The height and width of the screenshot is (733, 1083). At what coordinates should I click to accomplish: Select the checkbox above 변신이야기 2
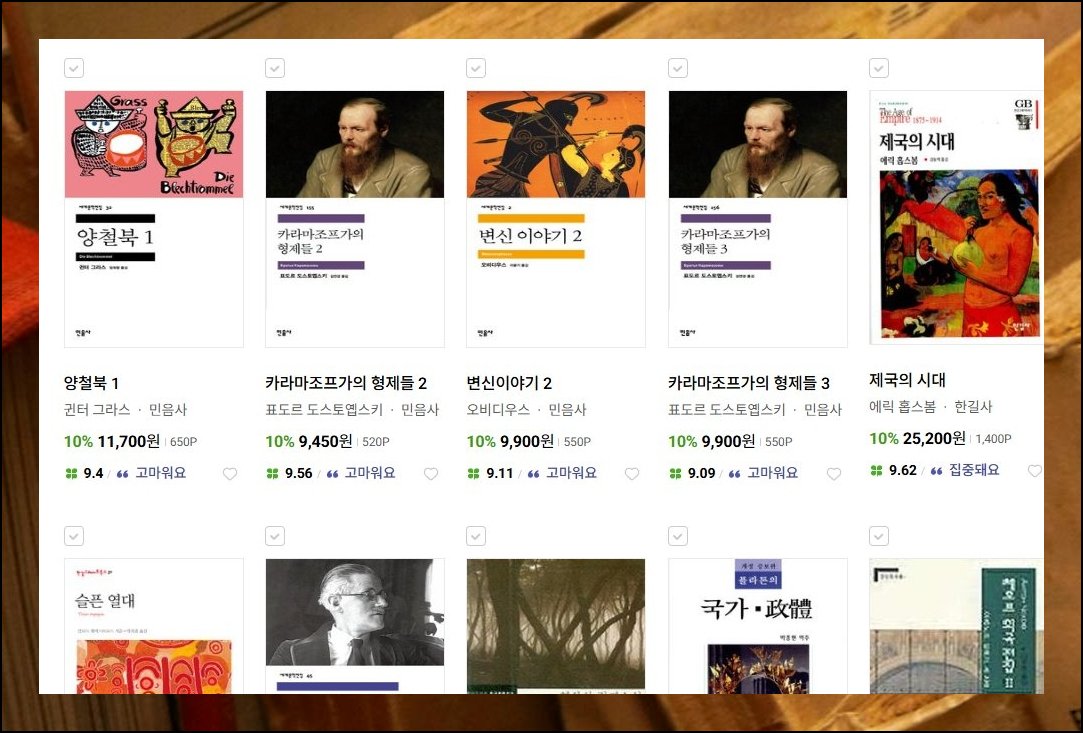[476, 68]
